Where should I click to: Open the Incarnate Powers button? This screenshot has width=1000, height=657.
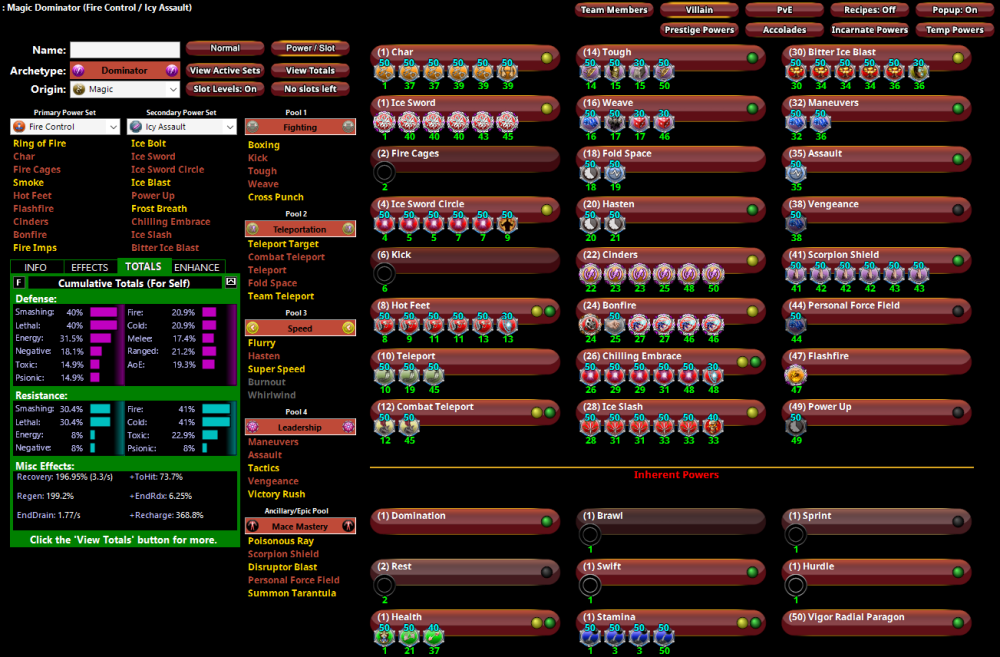click(869, 30)
